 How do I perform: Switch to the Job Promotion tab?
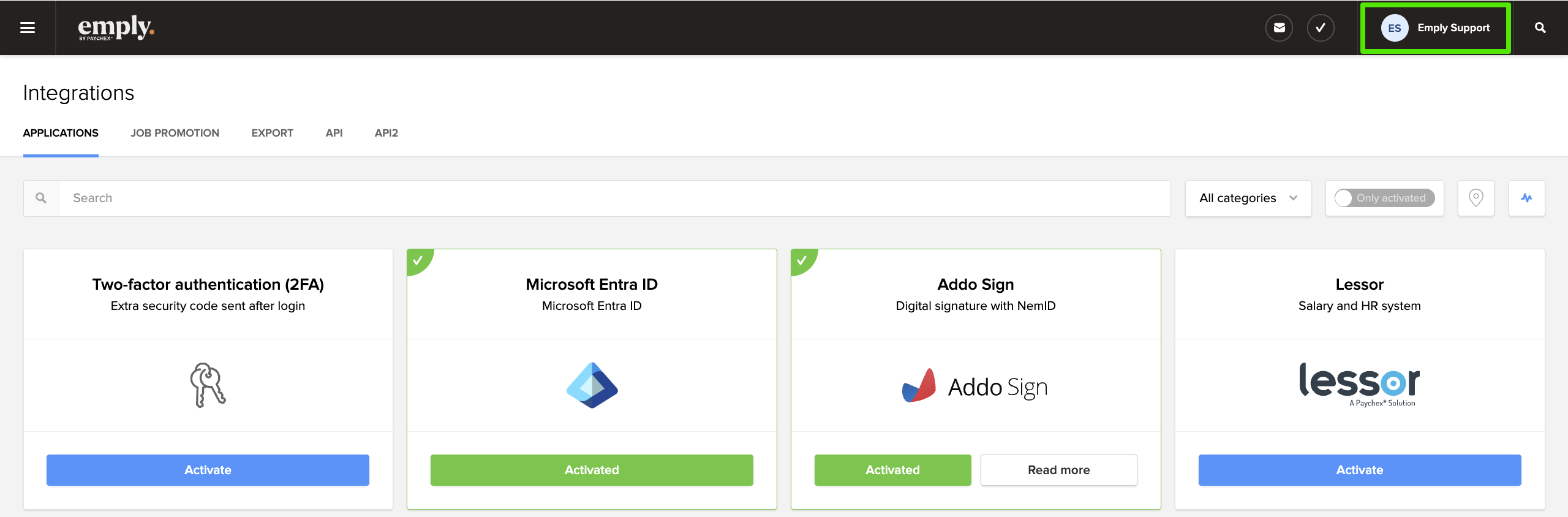click(175, 133)
